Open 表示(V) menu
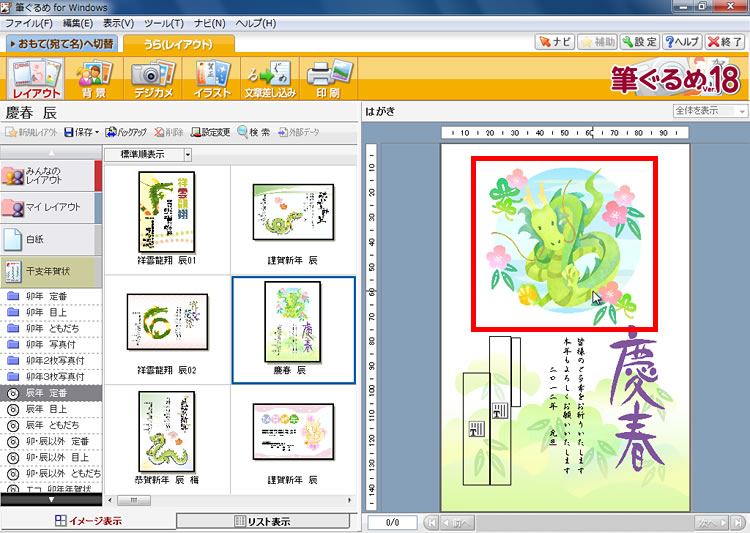This screenshot has height=533, width=750. coord(119,23)
